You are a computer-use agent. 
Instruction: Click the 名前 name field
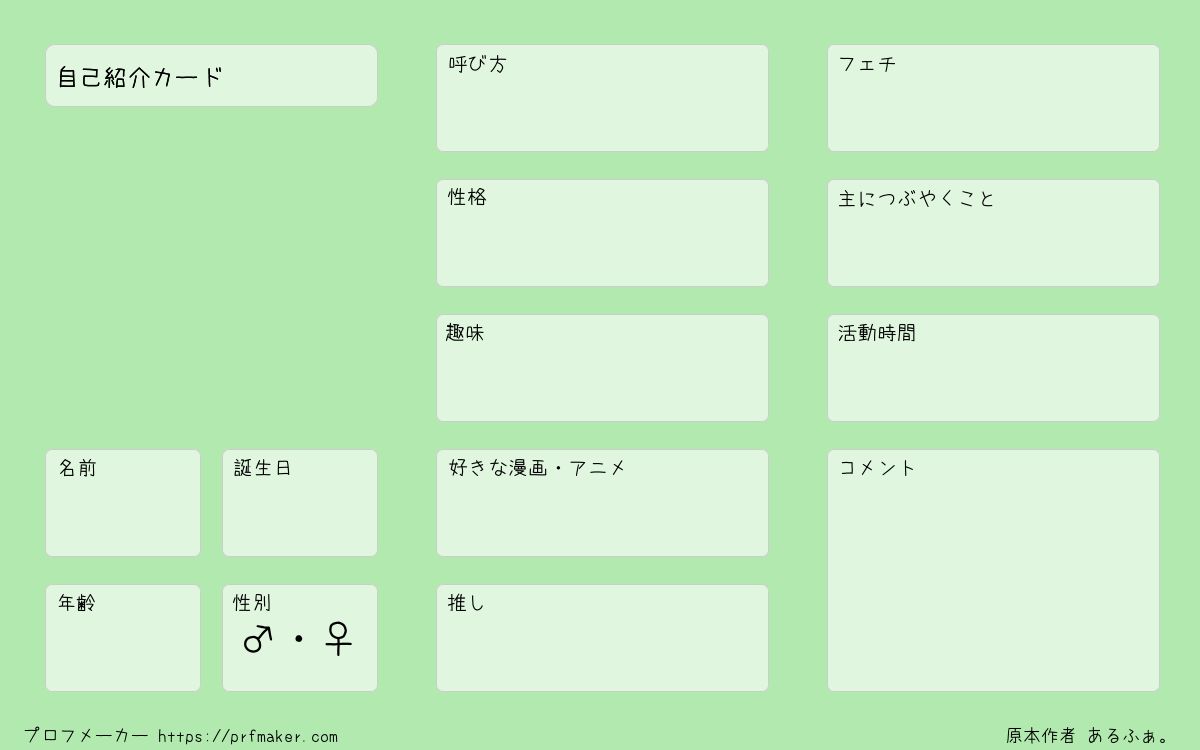[123, 503]
